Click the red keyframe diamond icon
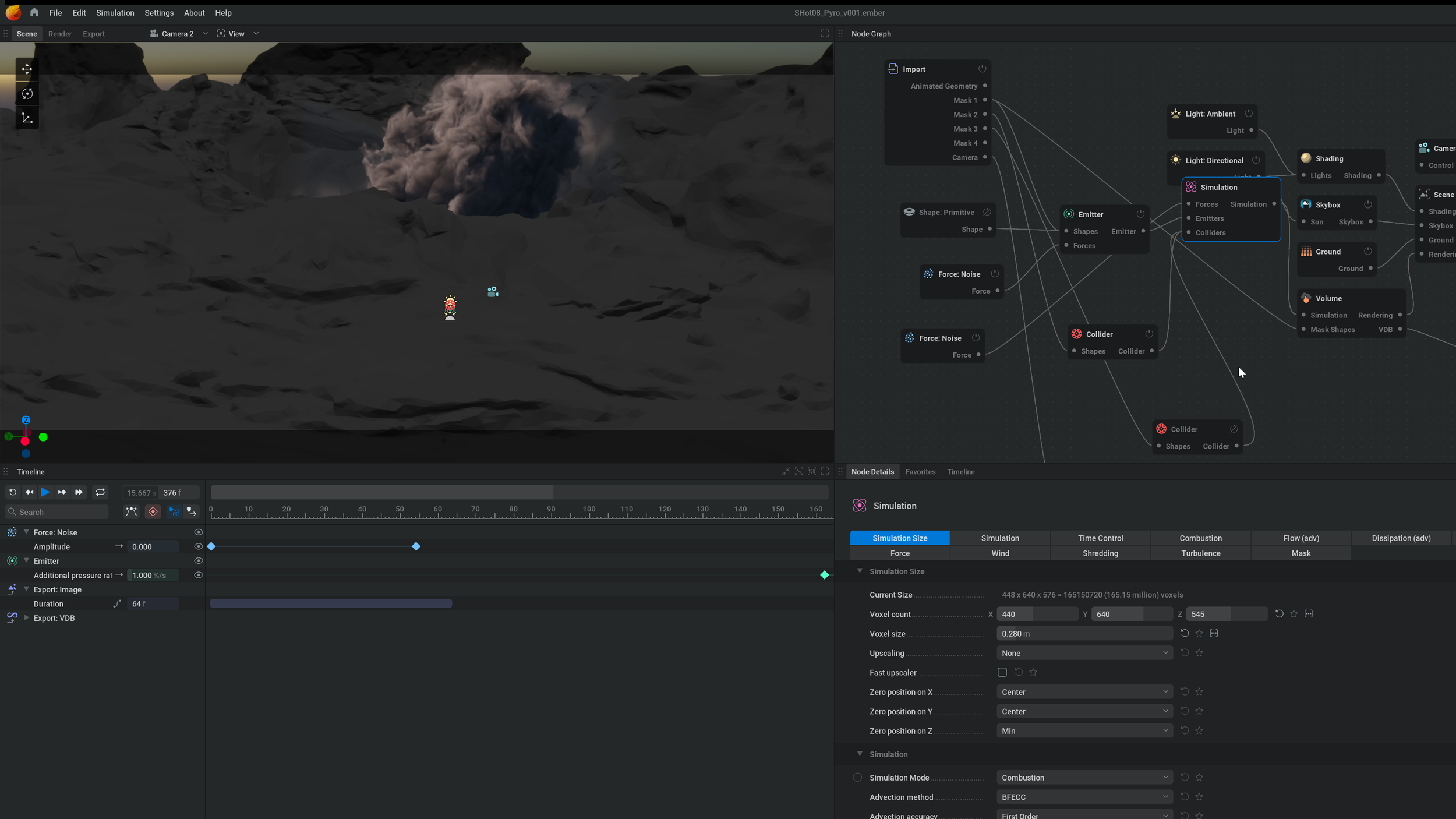 [x=153, y=511]
